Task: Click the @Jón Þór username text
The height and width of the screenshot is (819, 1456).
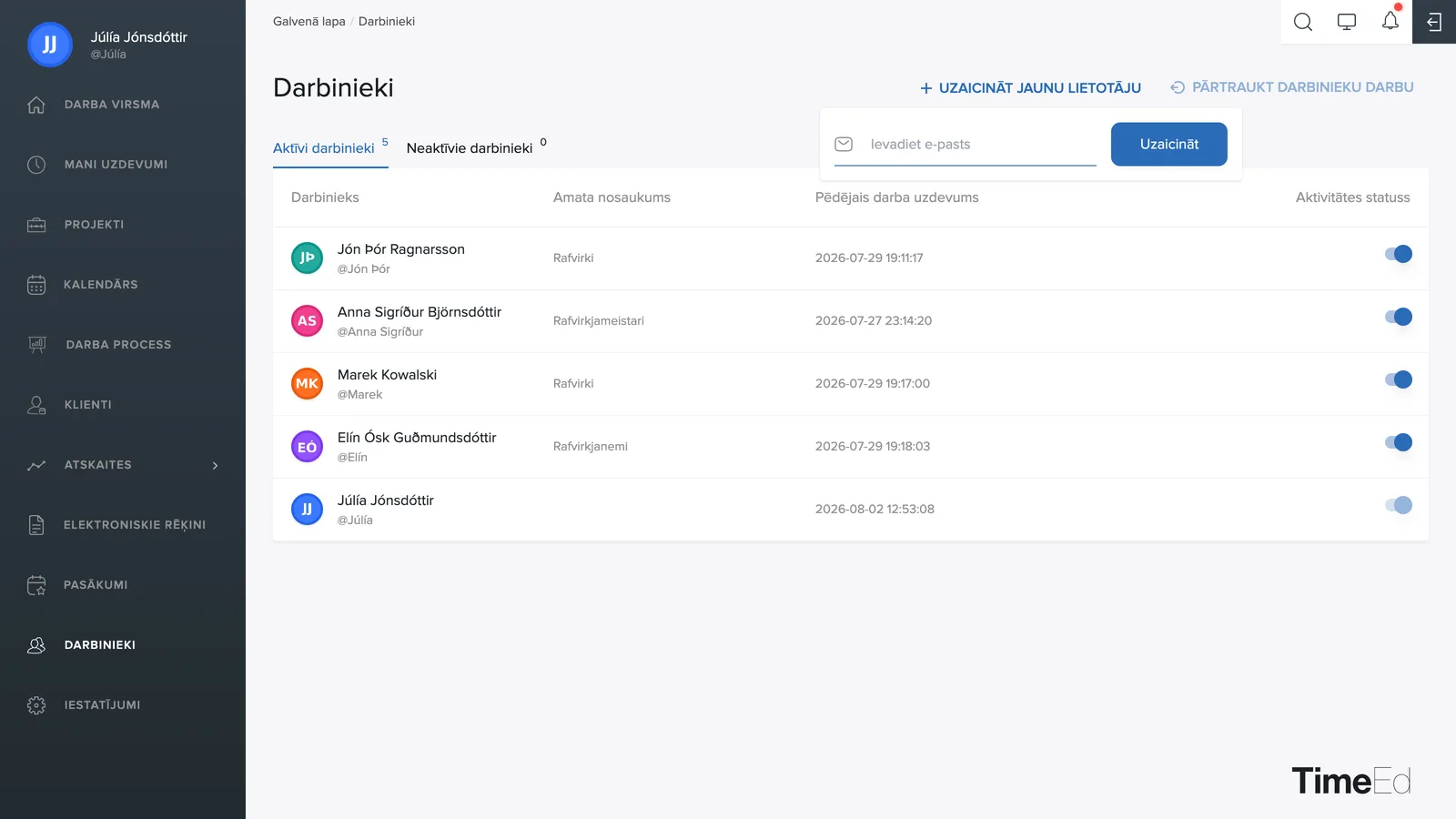Action: 364,269
